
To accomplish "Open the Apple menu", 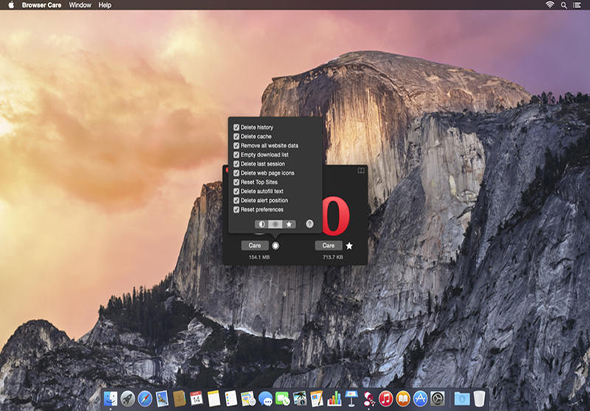I will (x=11, y=5).
